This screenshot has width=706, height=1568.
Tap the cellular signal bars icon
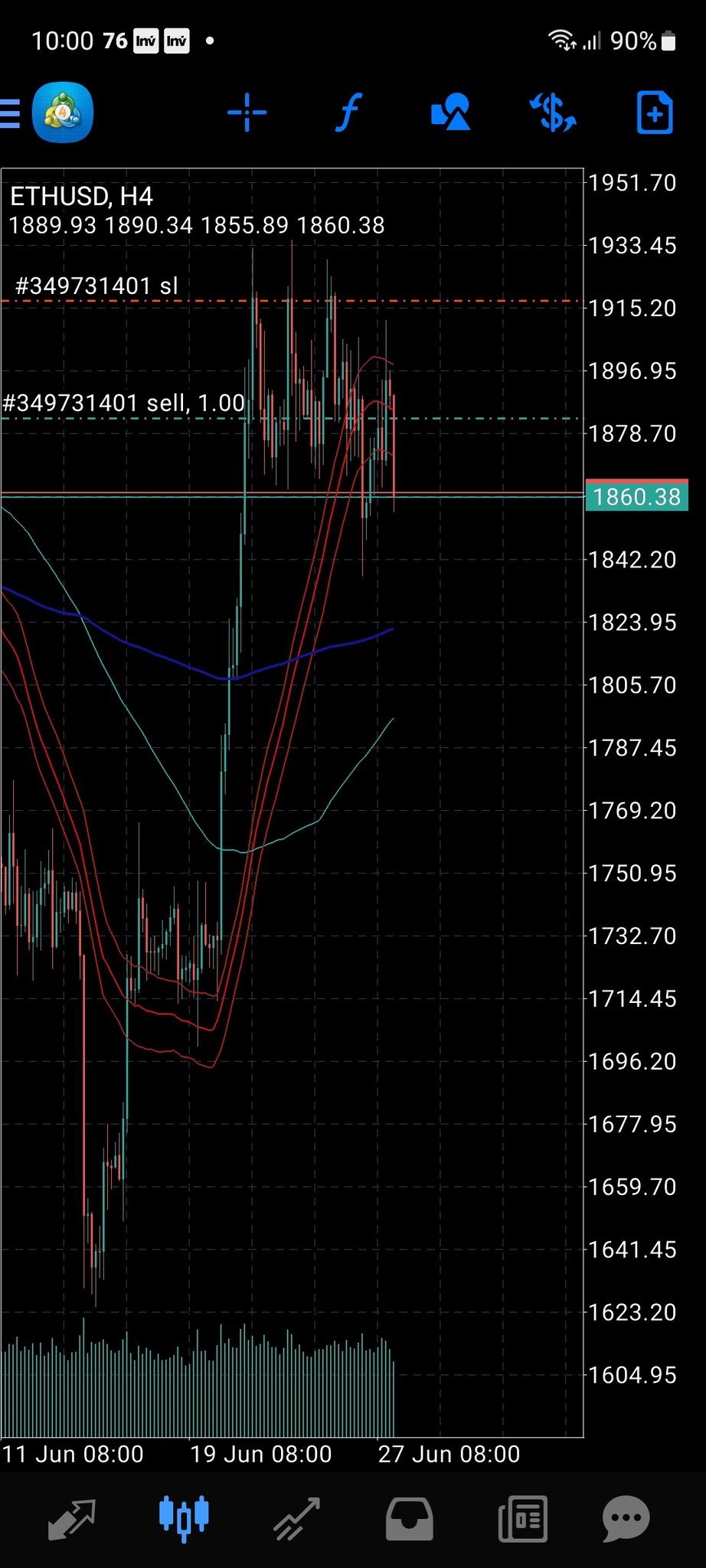(592, 41)
